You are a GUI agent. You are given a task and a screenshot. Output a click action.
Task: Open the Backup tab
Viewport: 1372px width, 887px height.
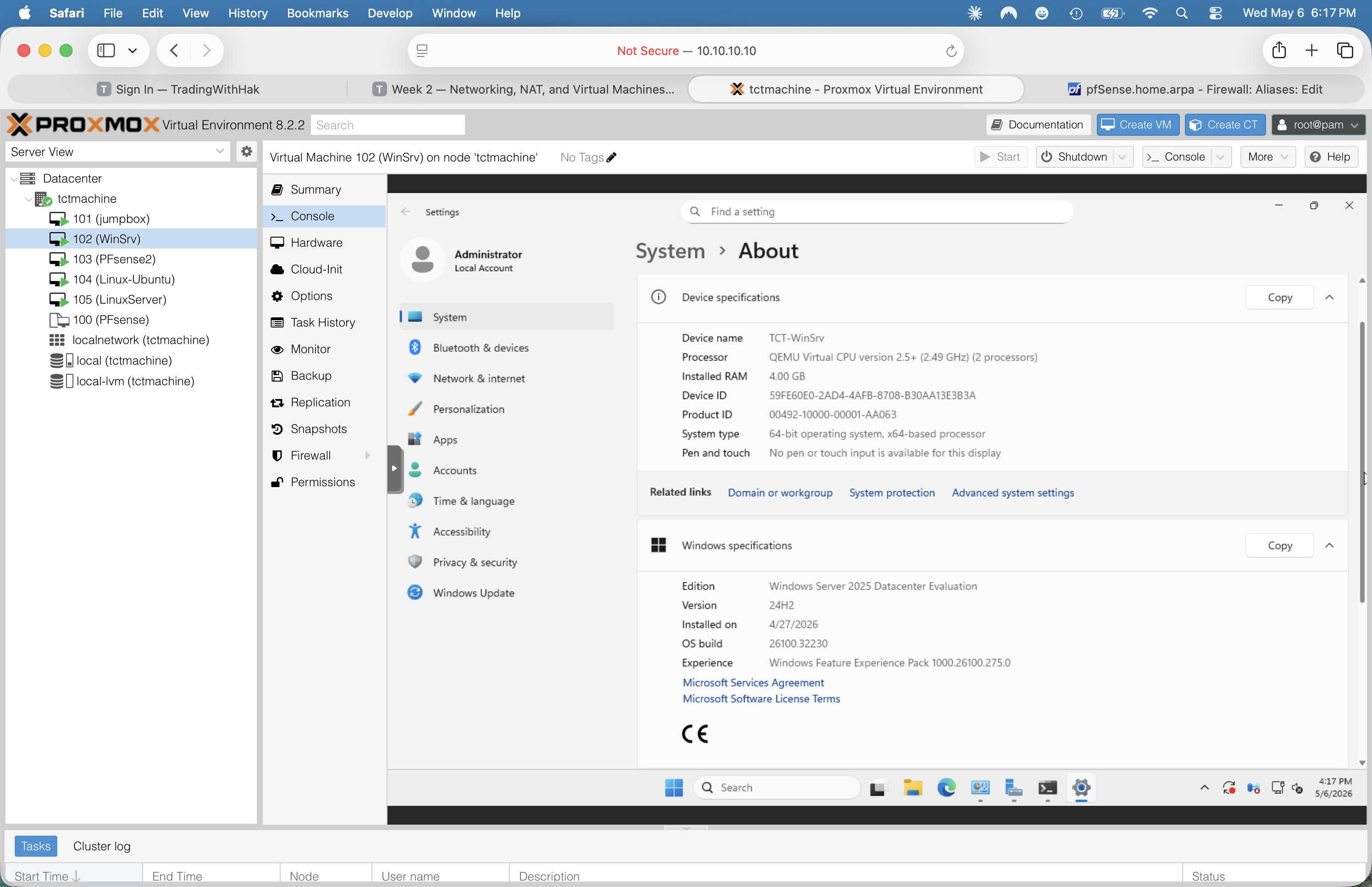[325, 376]
